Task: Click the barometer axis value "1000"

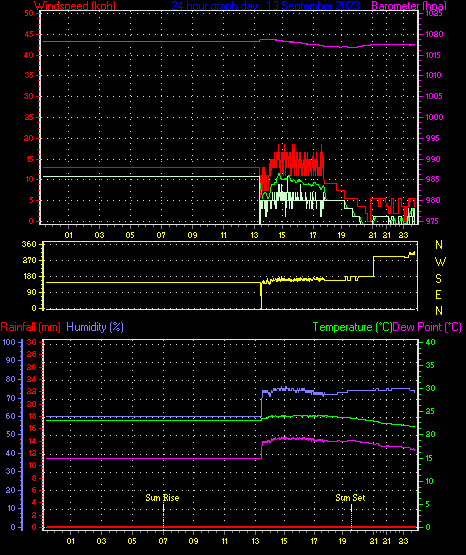Action: 435,117
